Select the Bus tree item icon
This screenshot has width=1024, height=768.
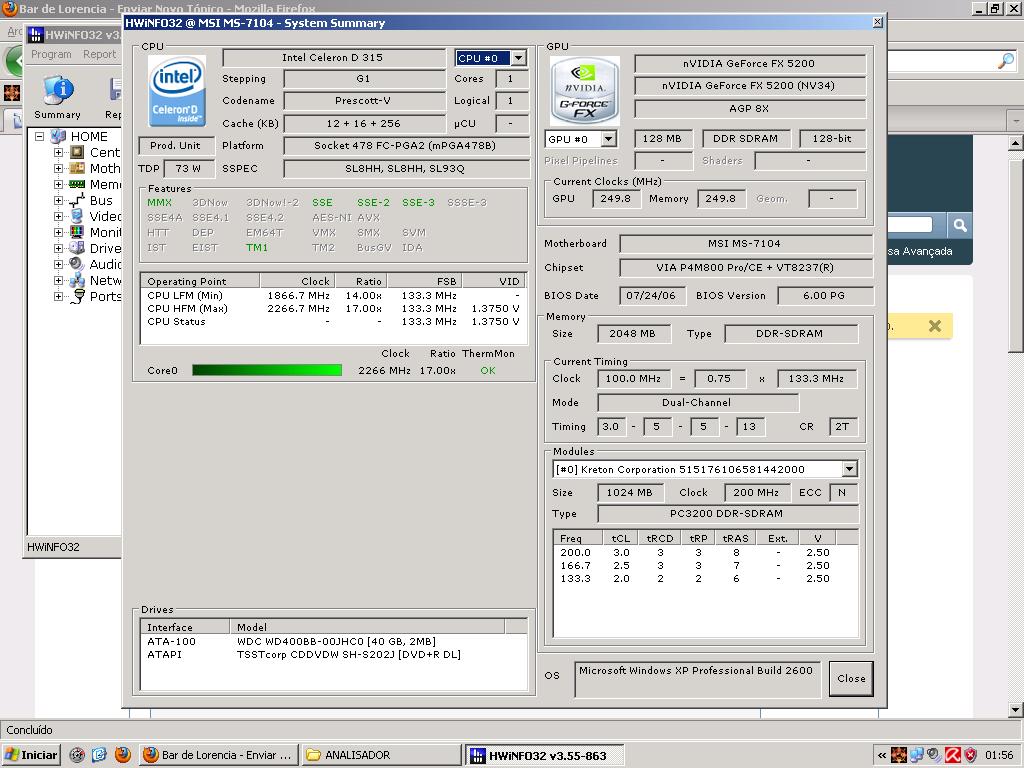click(x=77, y=200)
